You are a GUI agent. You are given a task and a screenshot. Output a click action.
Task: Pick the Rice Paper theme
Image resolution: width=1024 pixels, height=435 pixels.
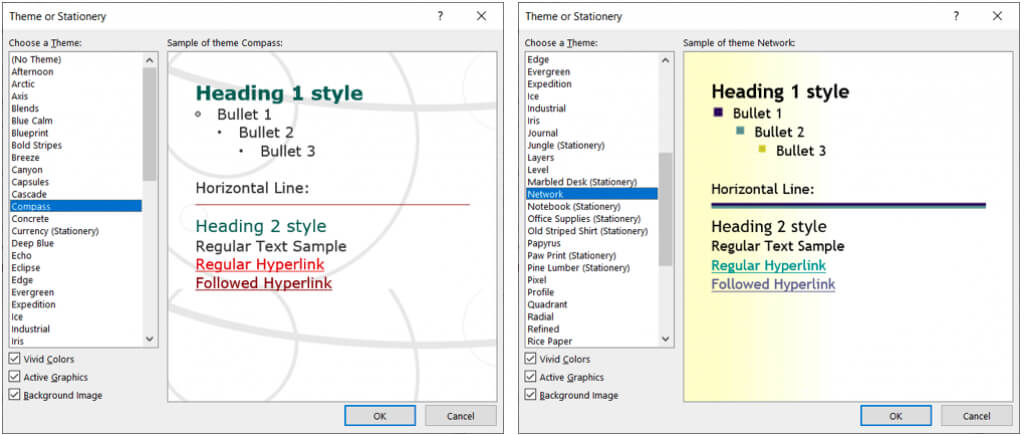click(x=549, y=341)
